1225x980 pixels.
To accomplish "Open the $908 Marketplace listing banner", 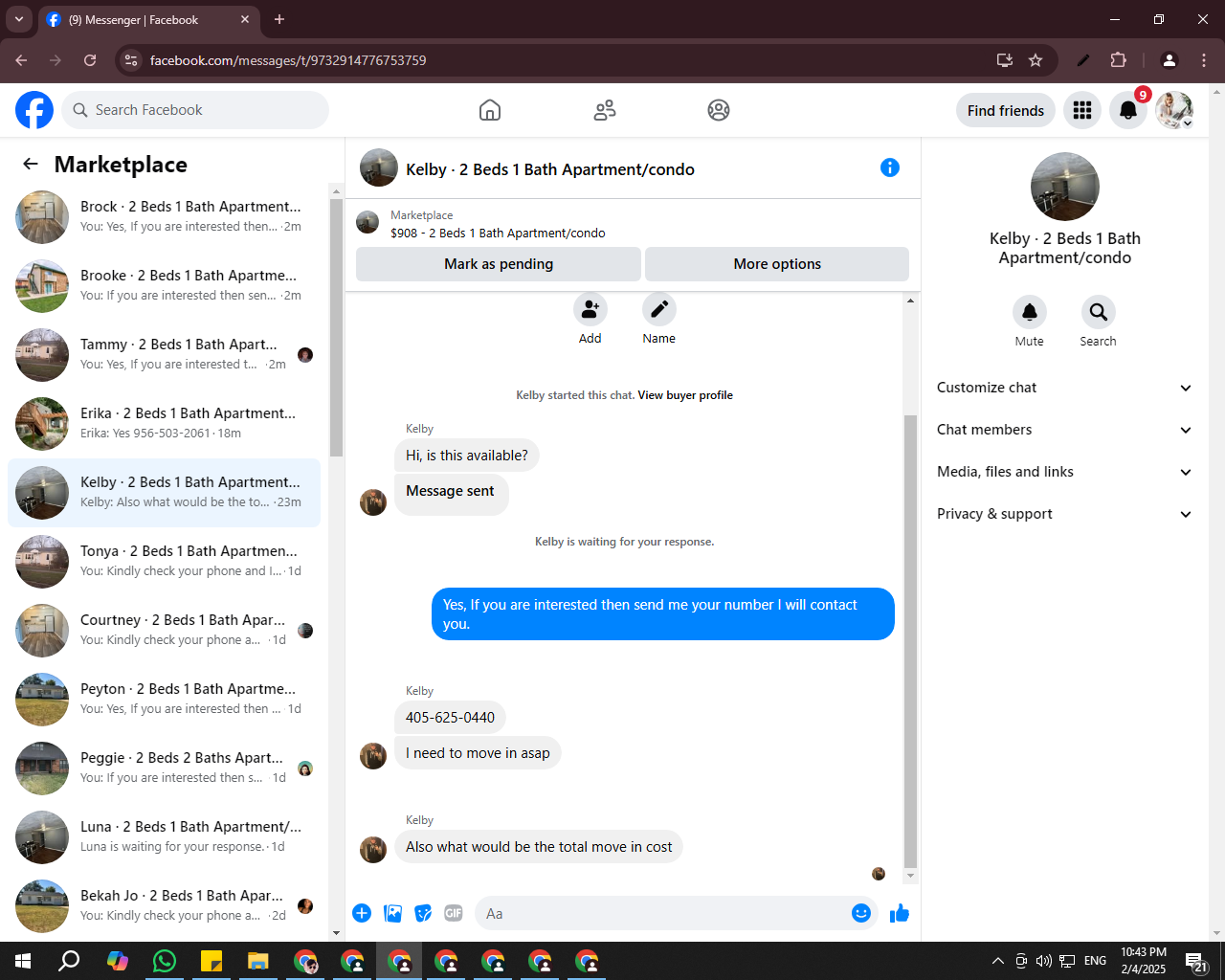I will pyautogui.click(x=632, y=224).
